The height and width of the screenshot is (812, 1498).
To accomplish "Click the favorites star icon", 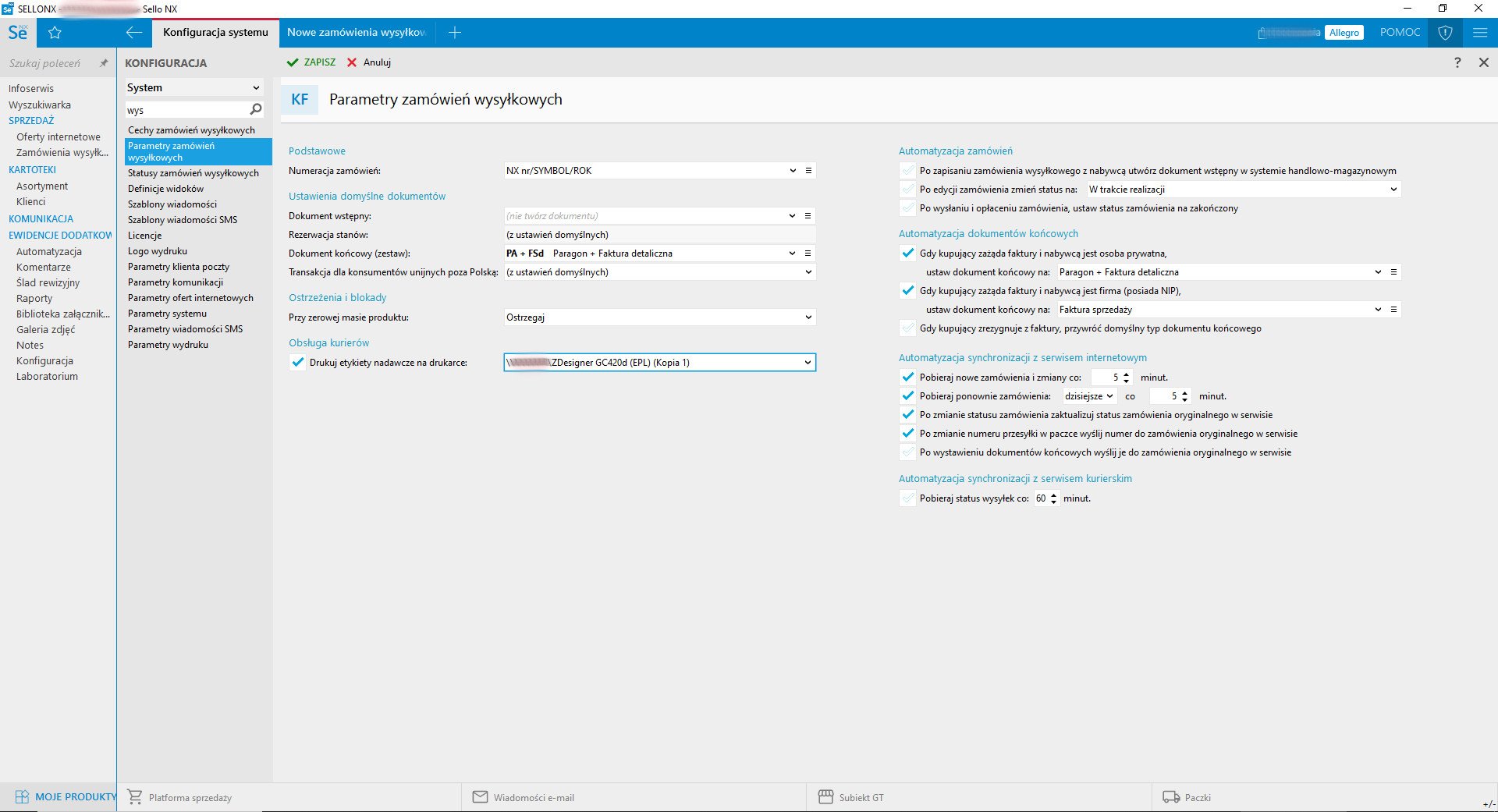I will pyautogui.click(x=55, y=33).
